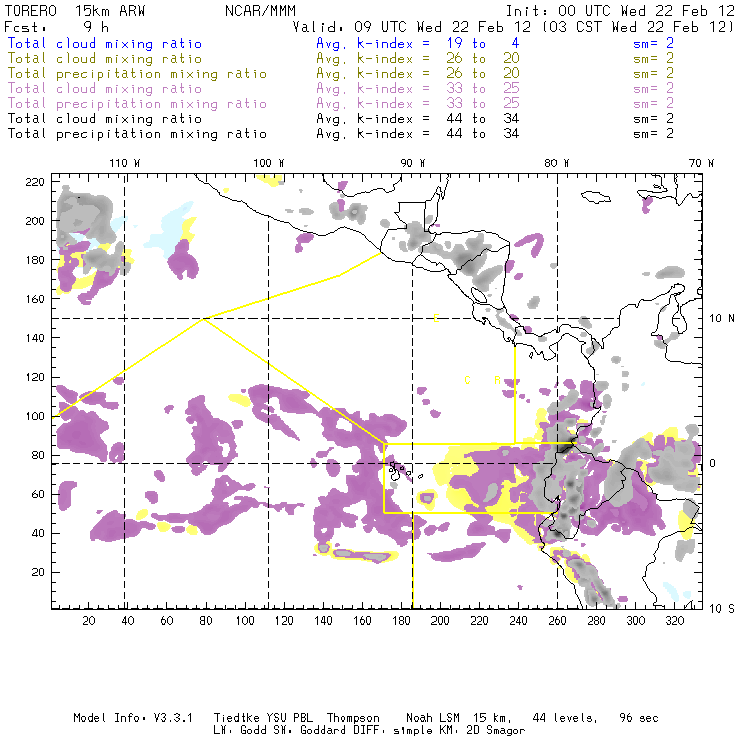Select the "90 W" longitude label
Screen dimensions: 740x740
[x=413, y=163]
